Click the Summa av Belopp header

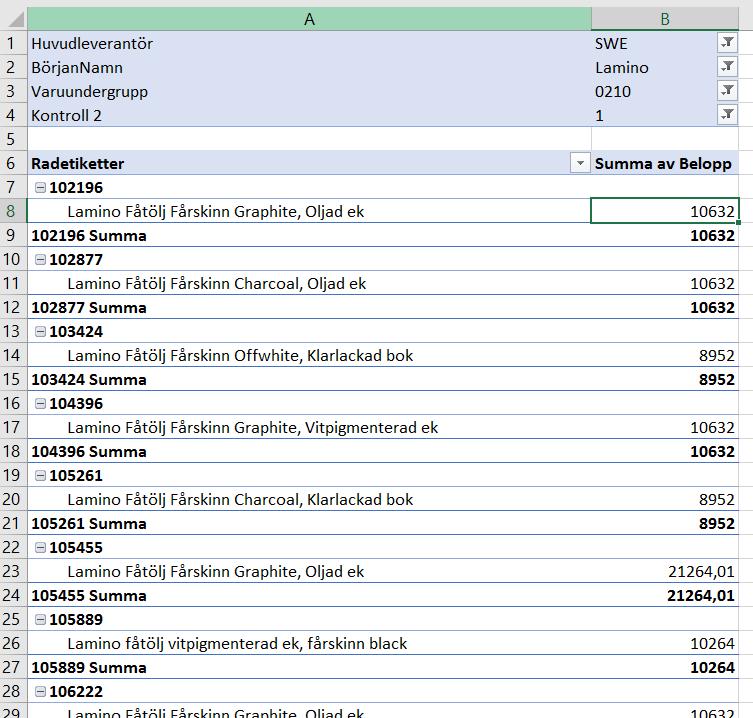pyautogui.click(x=663, y=164)
